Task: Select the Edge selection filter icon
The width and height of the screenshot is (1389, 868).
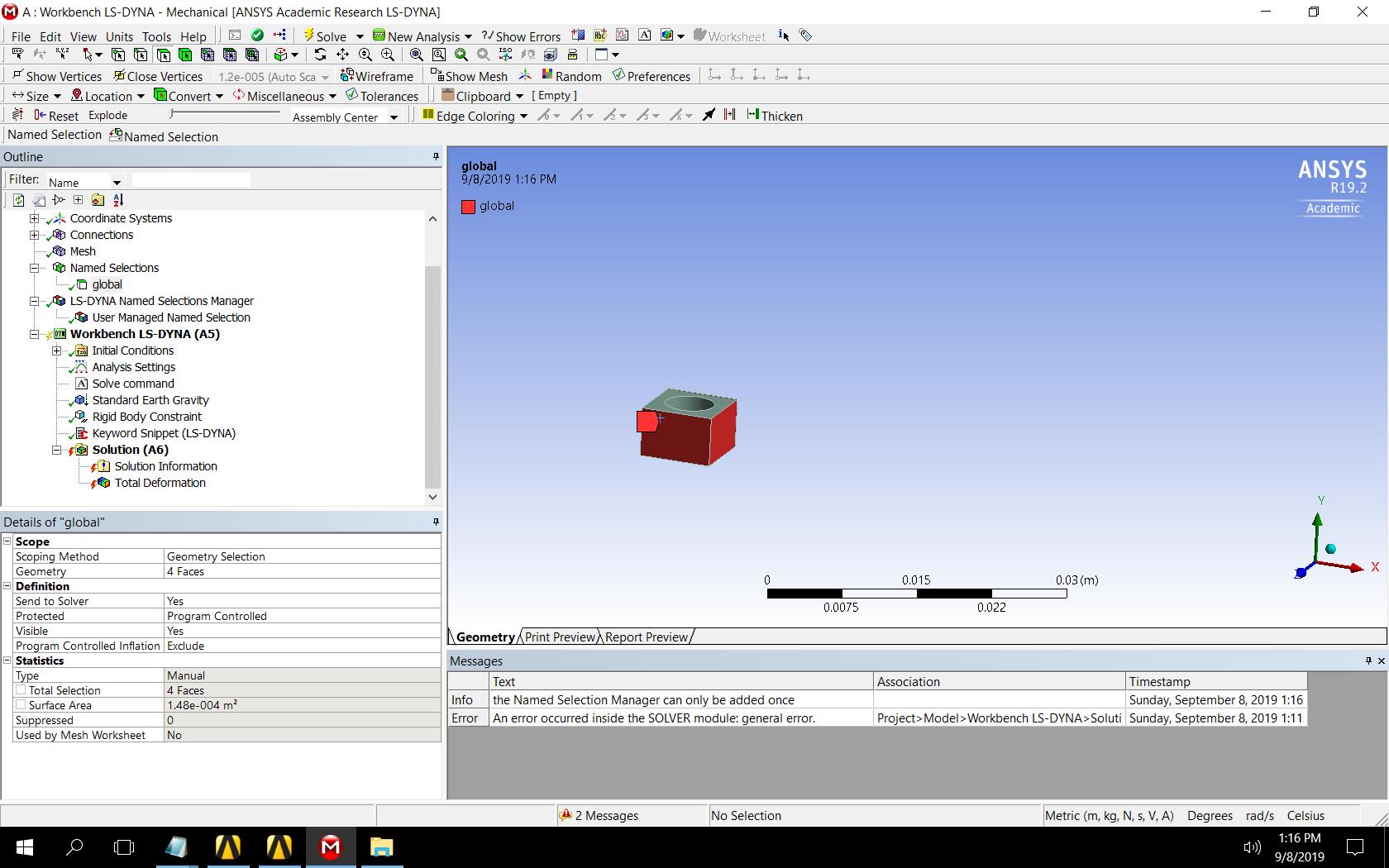Action: [141, 55]
